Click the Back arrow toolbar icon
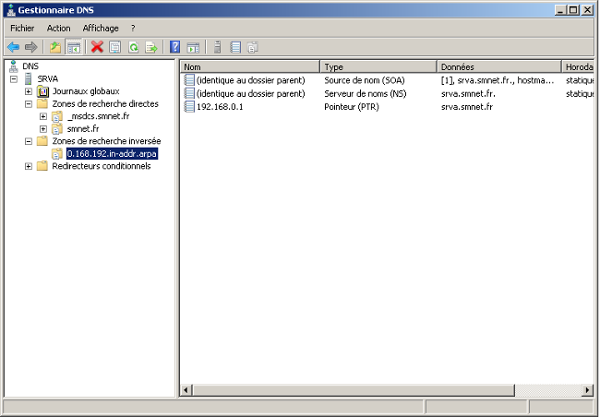Screen dimensions: 600x417 [13, 47]
